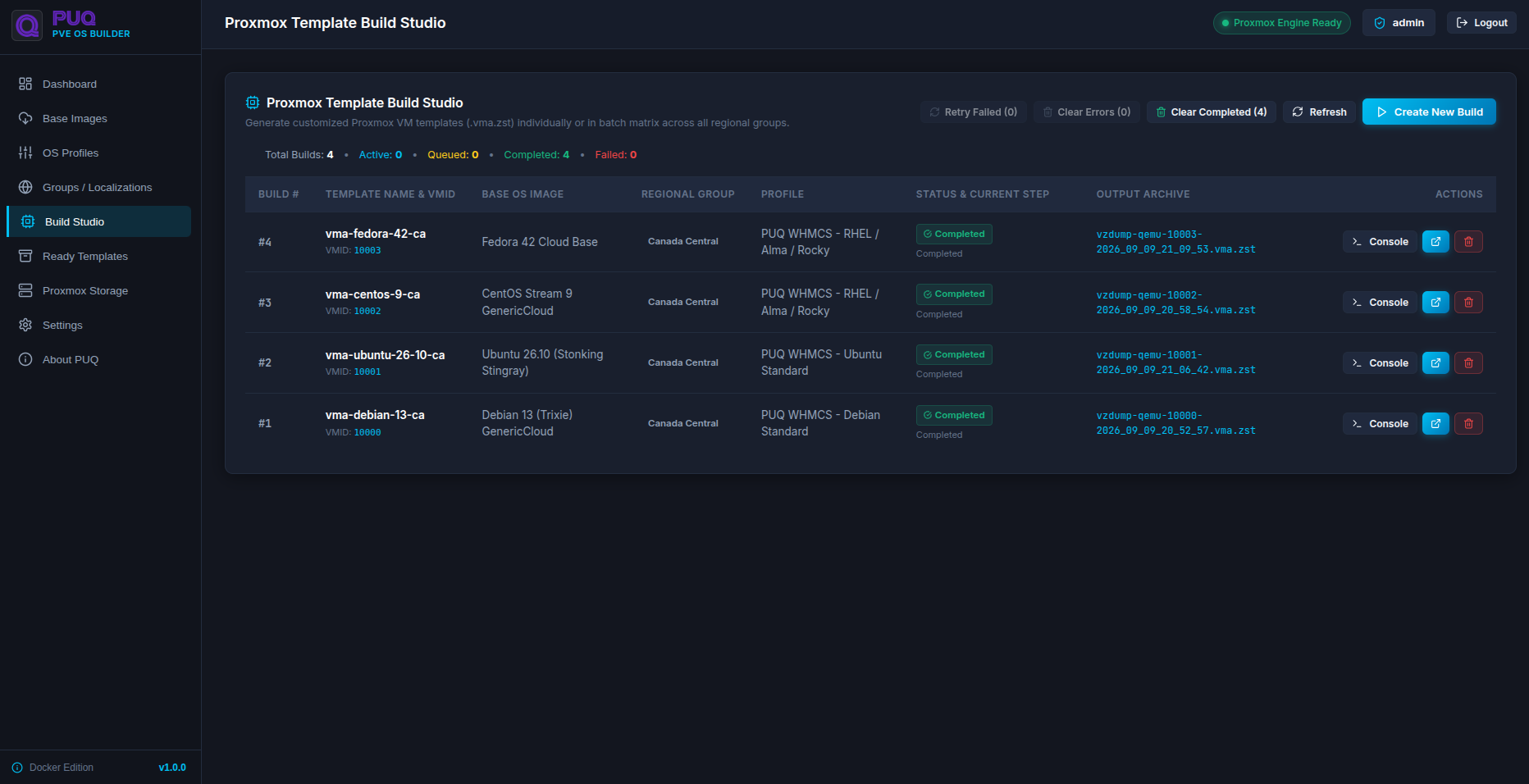Screen dimensions: 1529x784
Task: Delete the vma-ubuntu-26-10-ca build
Action: (x=1468, y=363)
